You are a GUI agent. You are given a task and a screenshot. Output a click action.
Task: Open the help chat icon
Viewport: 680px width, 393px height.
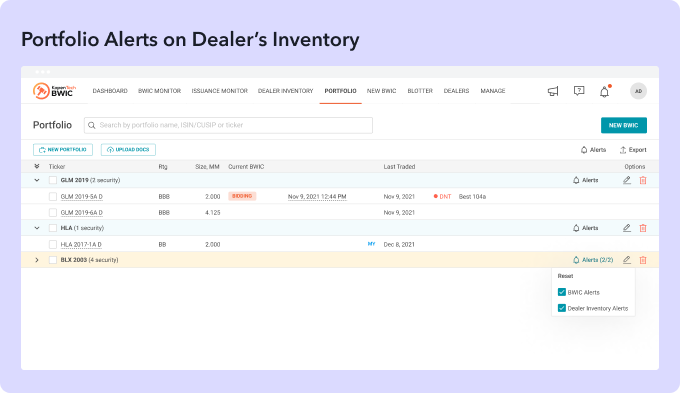[579, 91]
